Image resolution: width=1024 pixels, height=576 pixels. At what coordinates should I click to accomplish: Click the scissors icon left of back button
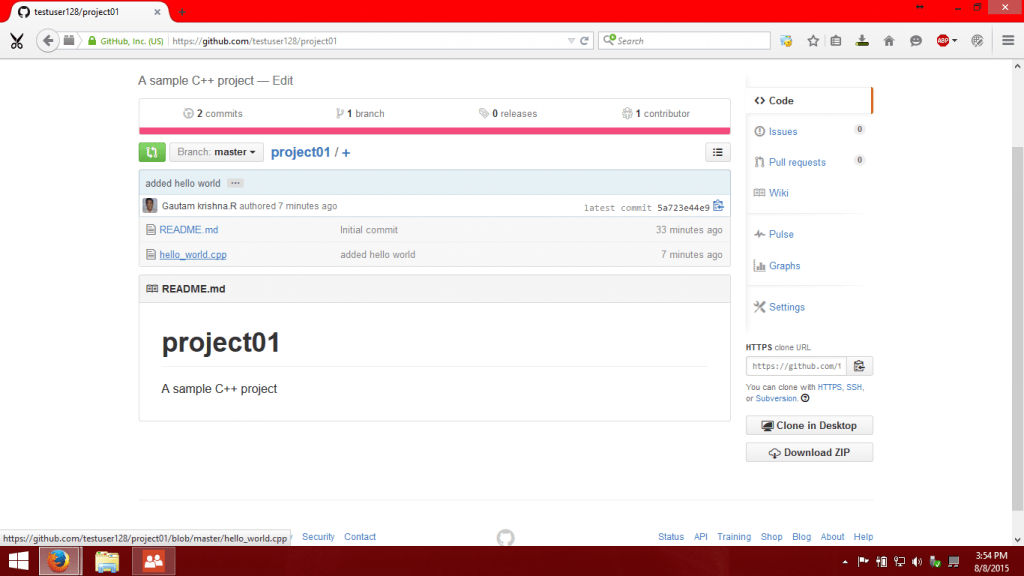coord(16,41)
